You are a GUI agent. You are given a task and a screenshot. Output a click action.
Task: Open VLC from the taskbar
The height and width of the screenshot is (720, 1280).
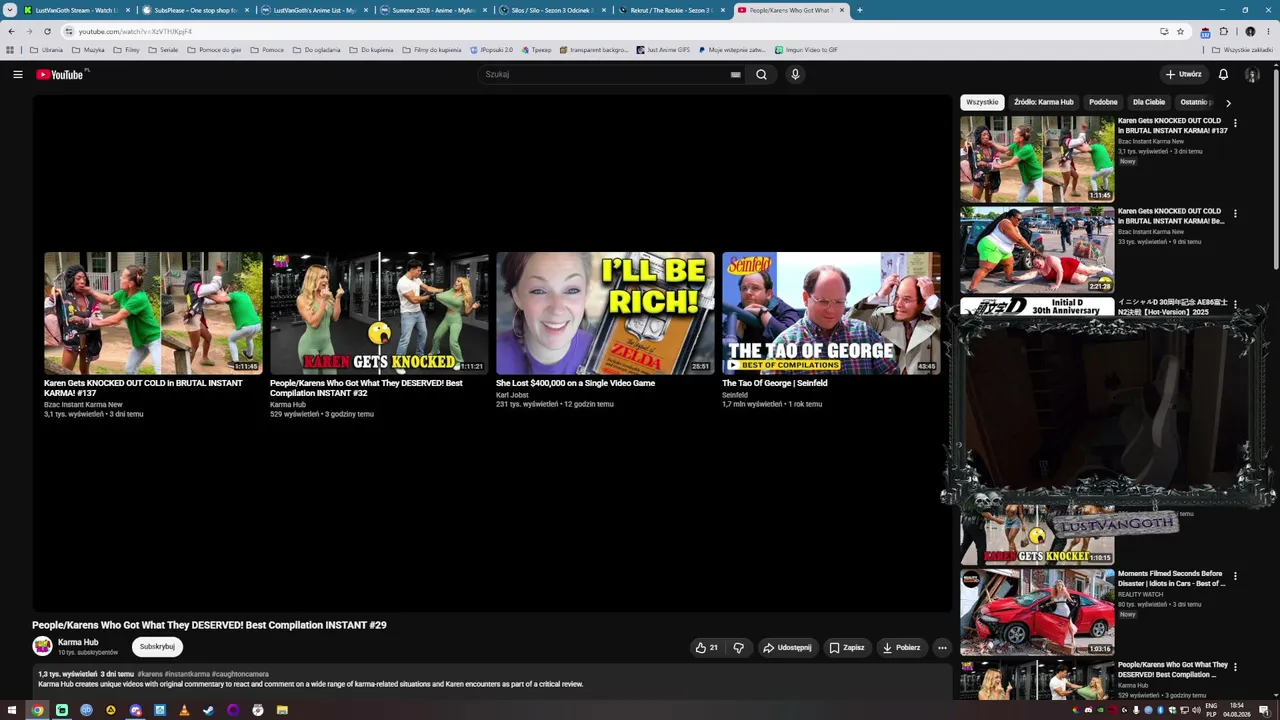(184, 710)
